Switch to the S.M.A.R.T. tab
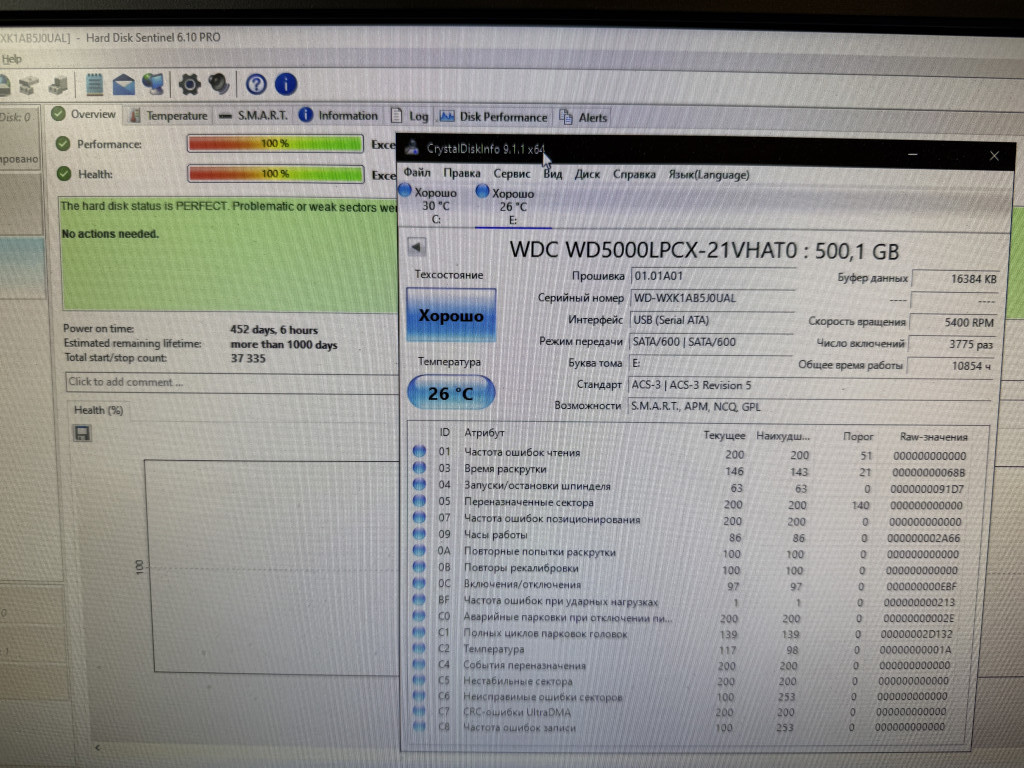Screen dimensions: 1024x768 click(x=253, y=116)
